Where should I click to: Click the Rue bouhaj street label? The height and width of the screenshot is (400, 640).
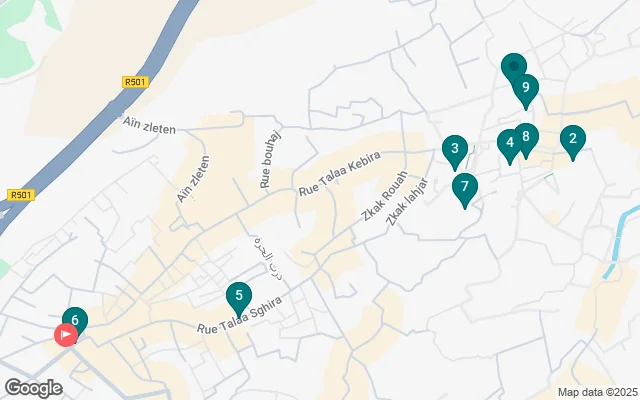[x=270, y=160]
